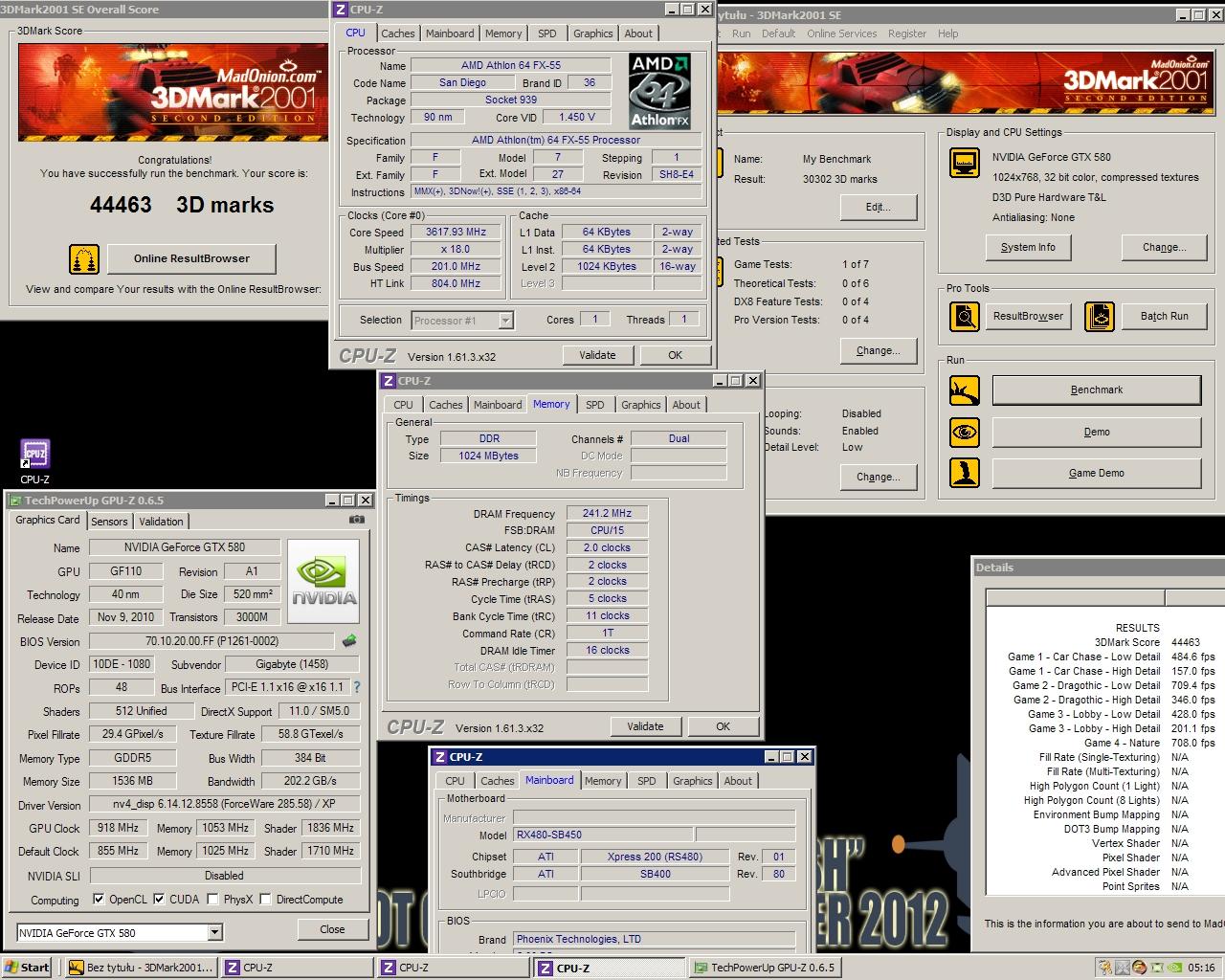Click the system tray first icon

point(1105,968)
